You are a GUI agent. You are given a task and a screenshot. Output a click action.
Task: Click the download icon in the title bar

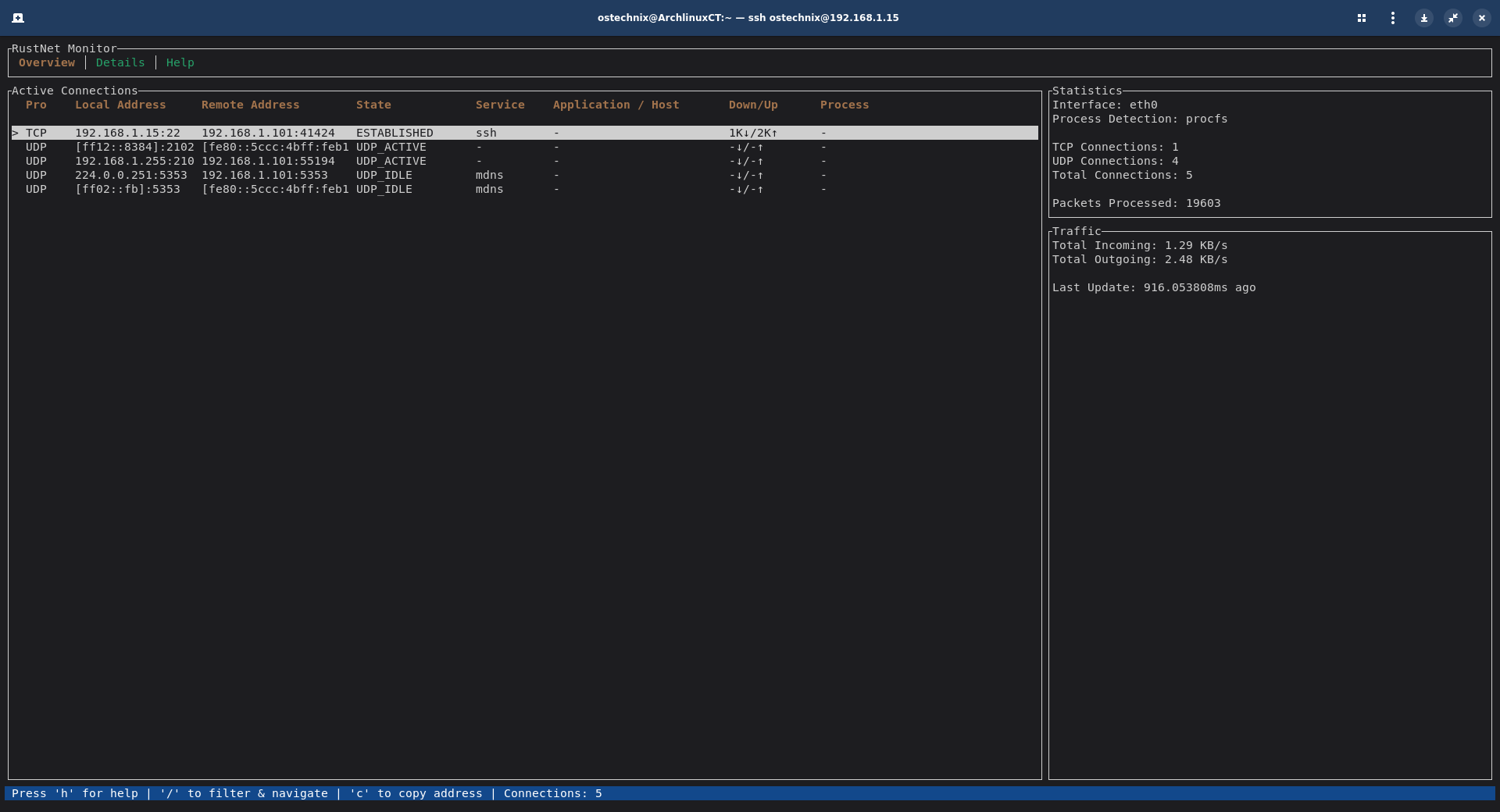point(1423,17)
